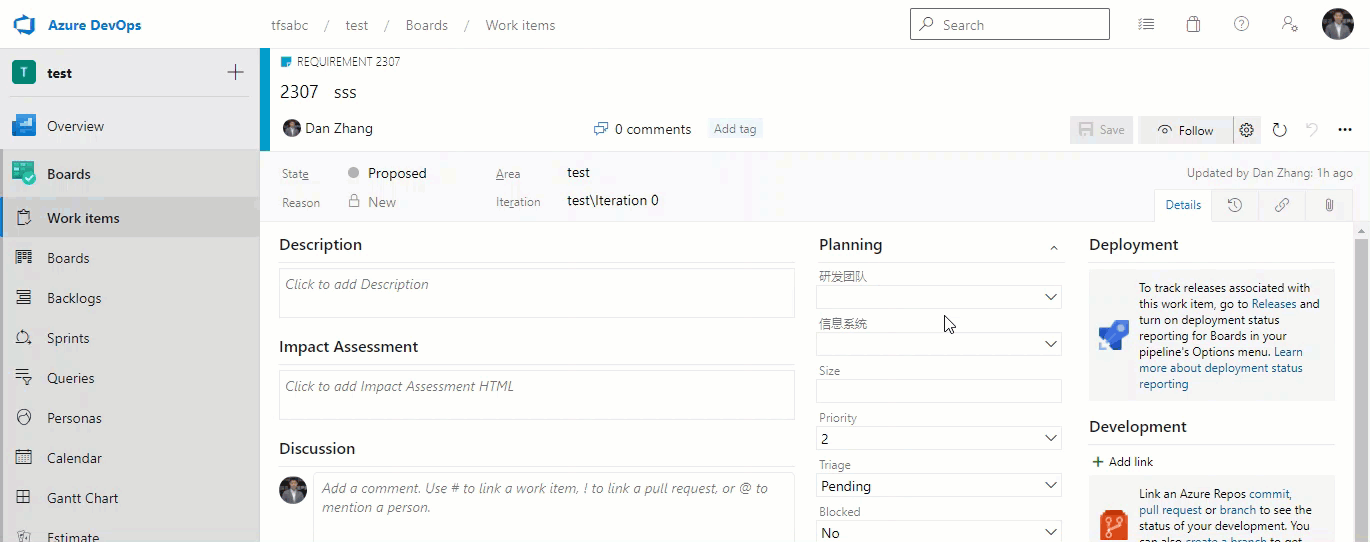The image size is (1370, 542).
Task: Click the Personas sidebar icon
Action: [24, 418]
